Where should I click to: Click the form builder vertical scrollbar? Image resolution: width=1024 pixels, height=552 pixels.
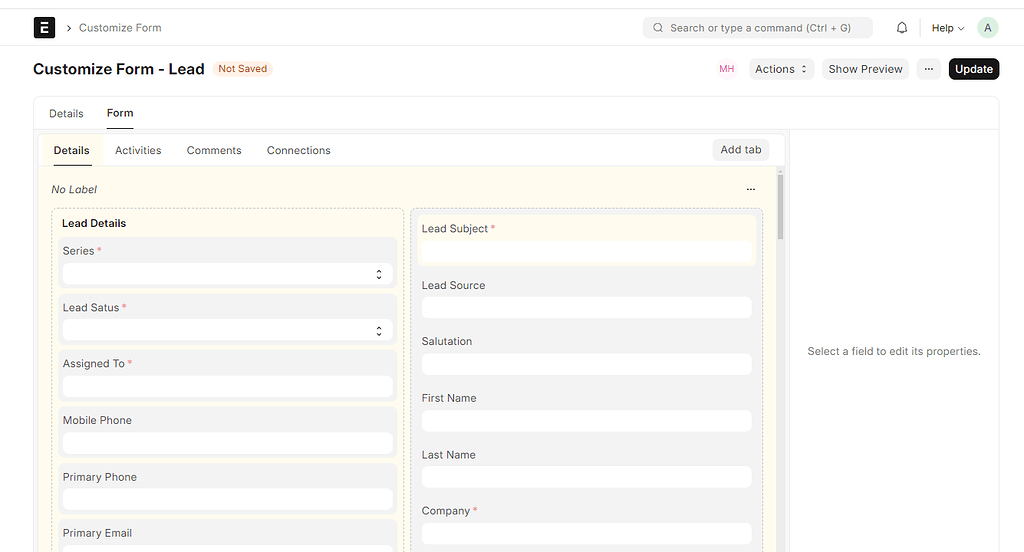coord(780,206)
